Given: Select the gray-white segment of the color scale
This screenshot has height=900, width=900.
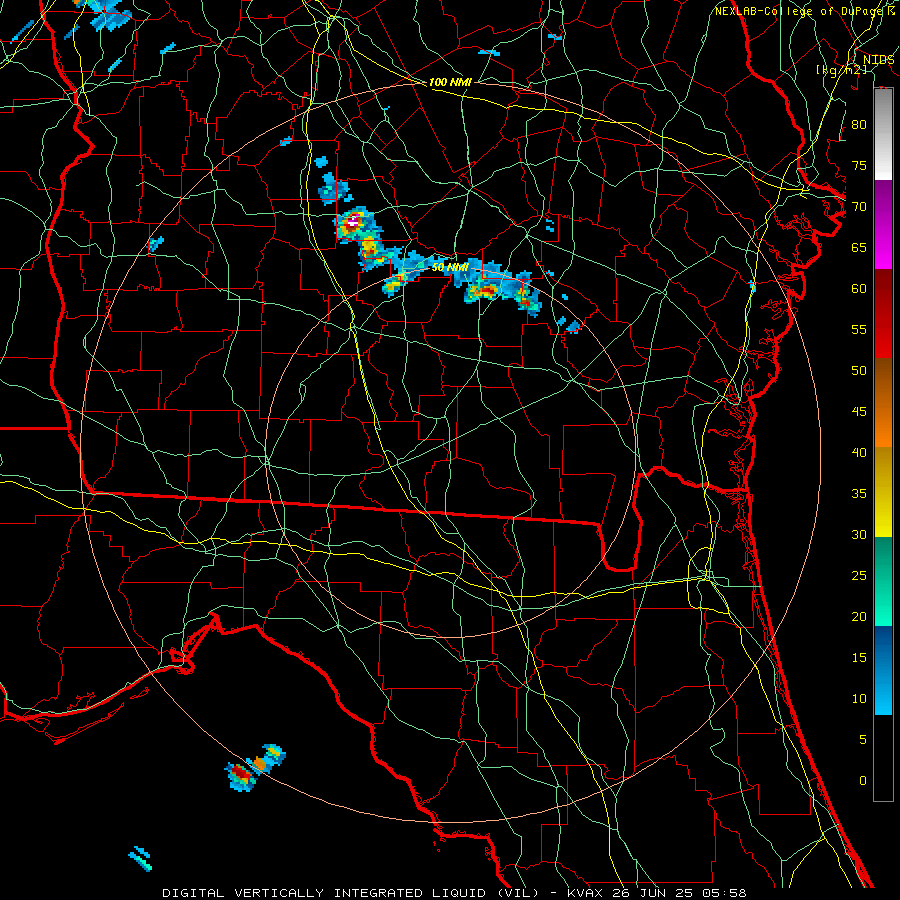Looking at the screenshot, I should [x=883, y=134].
